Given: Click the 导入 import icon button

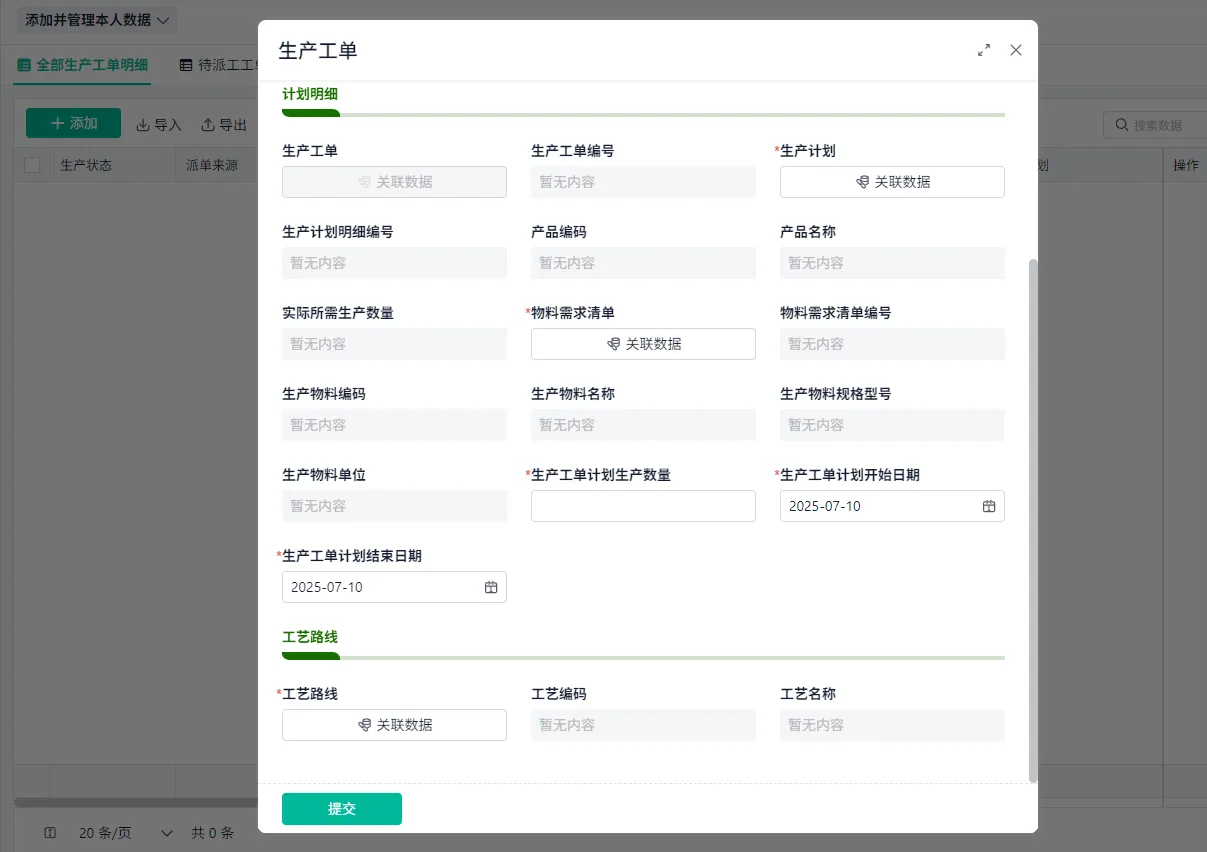Looking at the screenshot, I should tap(159, 125).
